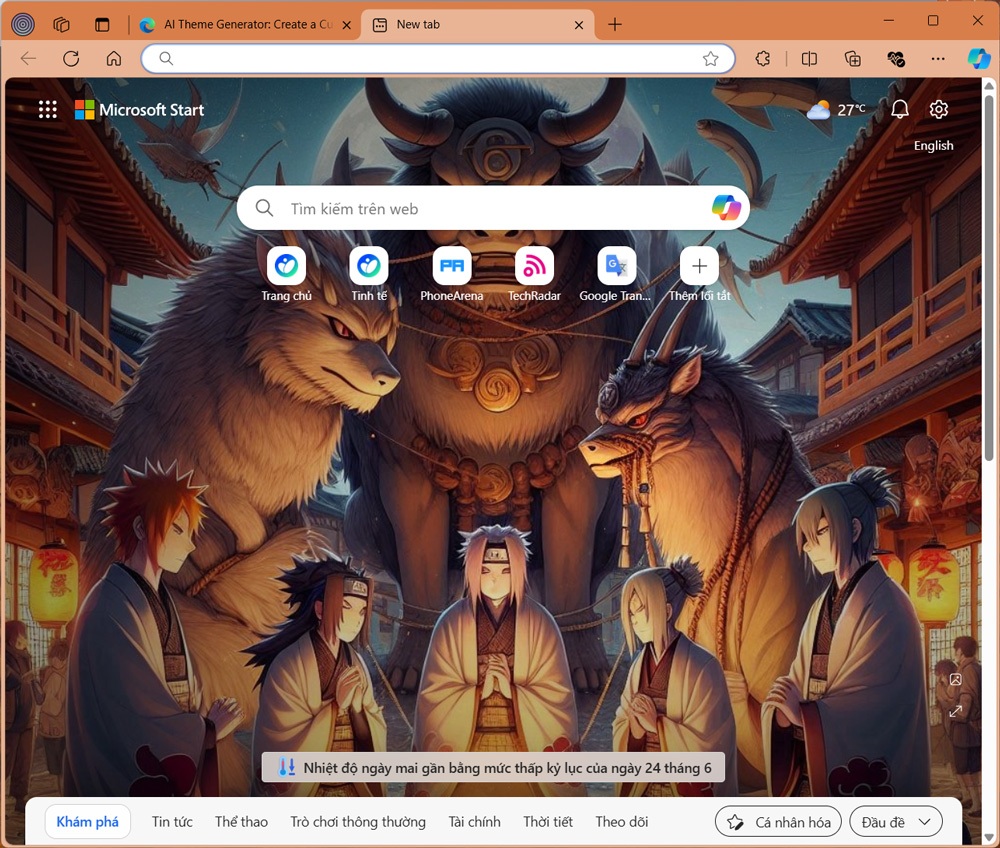Select the Thời tiết feed tab

point(548,822)
